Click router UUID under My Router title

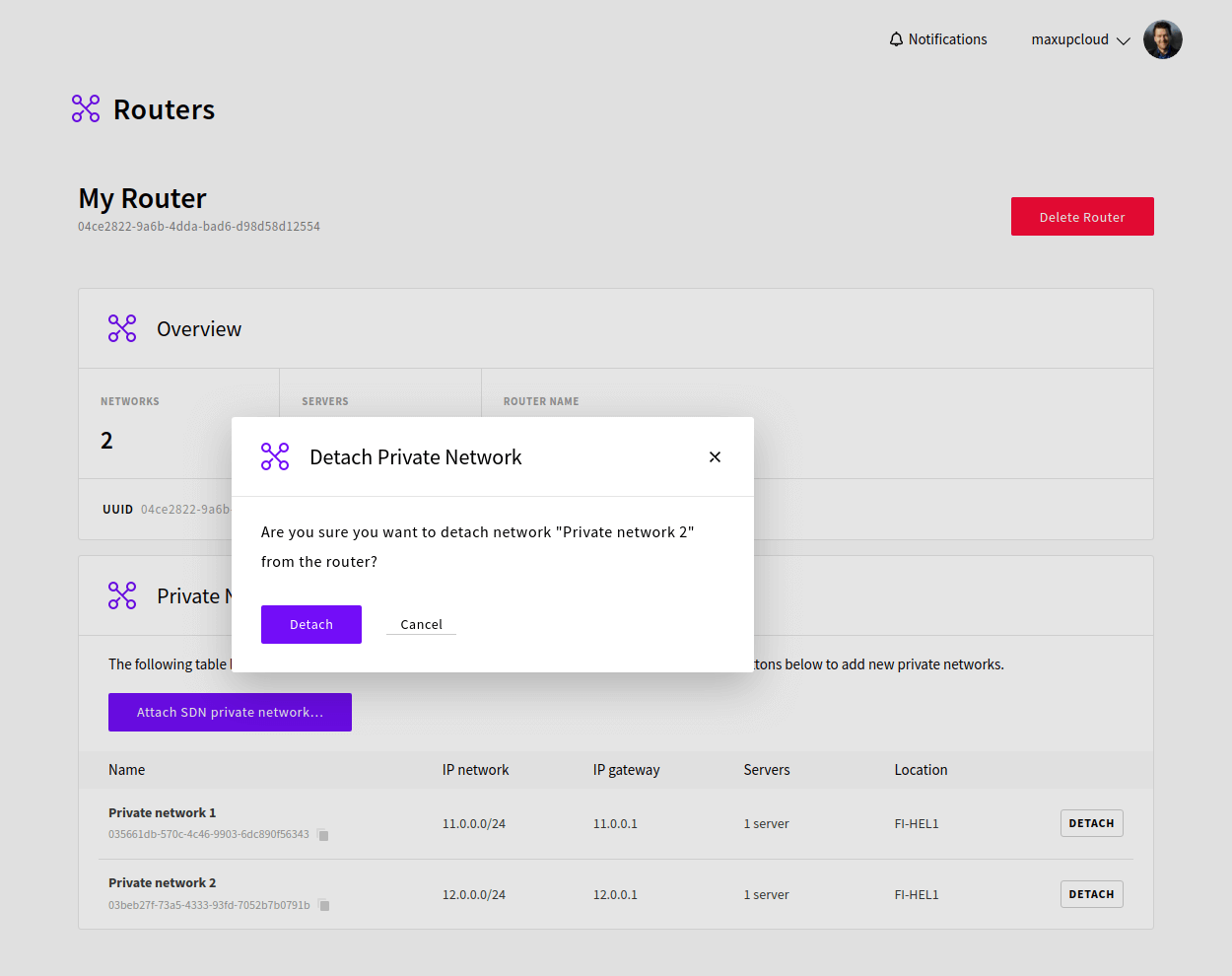coord(199,226)
